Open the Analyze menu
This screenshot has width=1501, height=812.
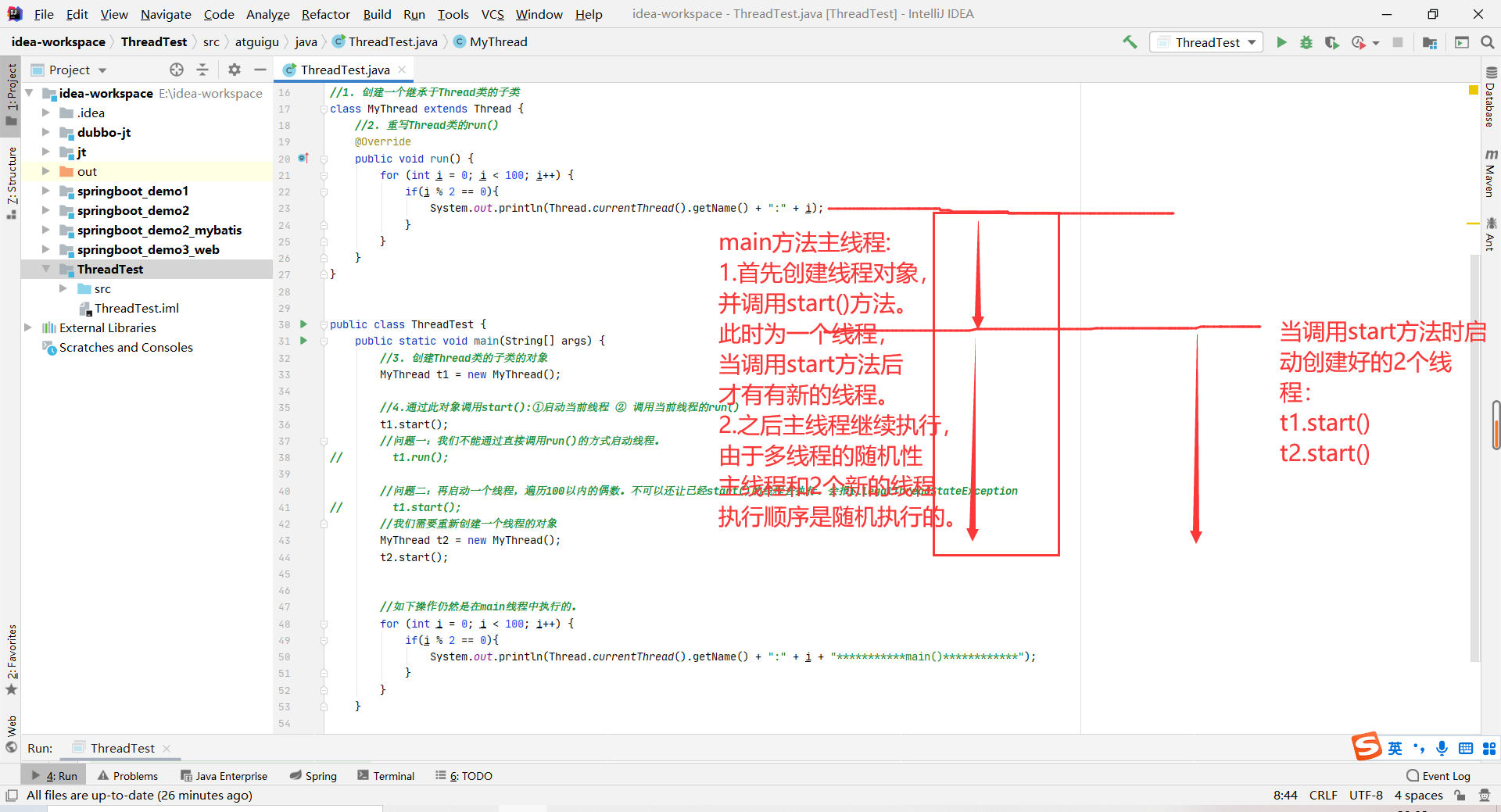pos(267,14)
